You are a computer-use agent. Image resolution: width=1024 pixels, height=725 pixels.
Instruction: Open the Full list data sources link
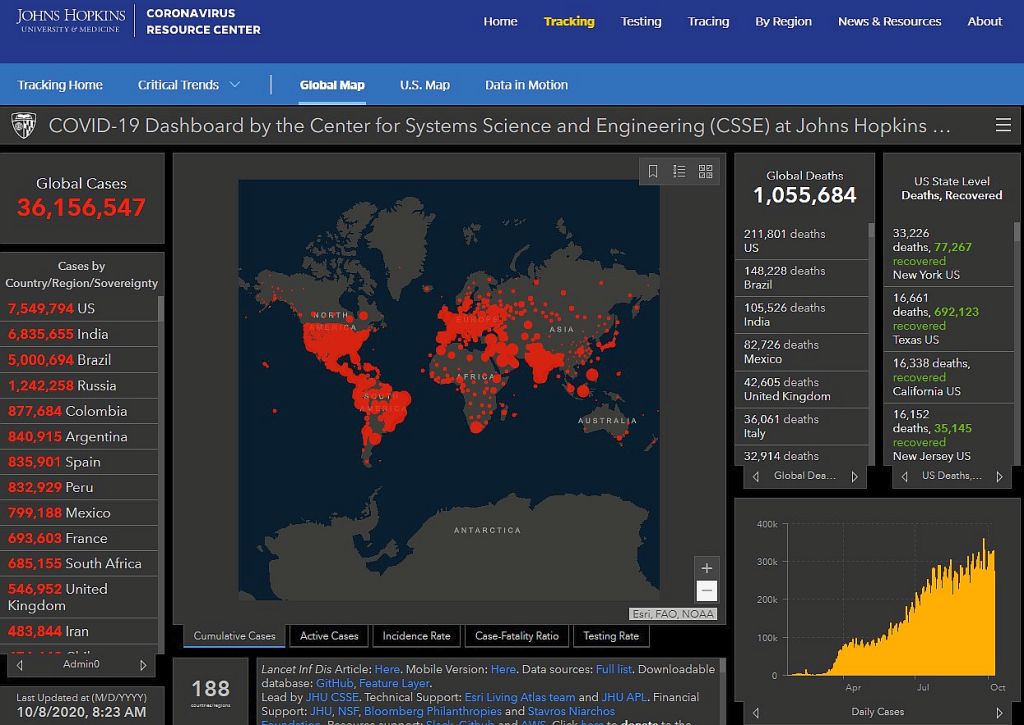tap(614, 669)
